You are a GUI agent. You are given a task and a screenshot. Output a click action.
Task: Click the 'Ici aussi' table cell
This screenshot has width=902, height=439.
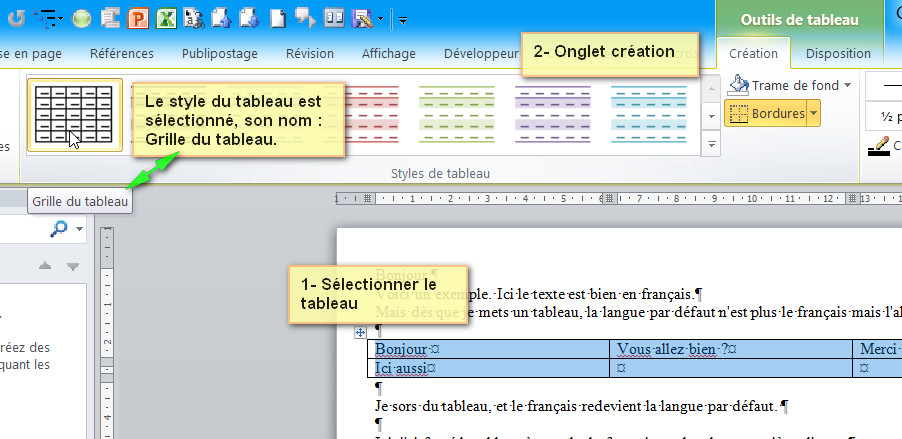[488, 368]
